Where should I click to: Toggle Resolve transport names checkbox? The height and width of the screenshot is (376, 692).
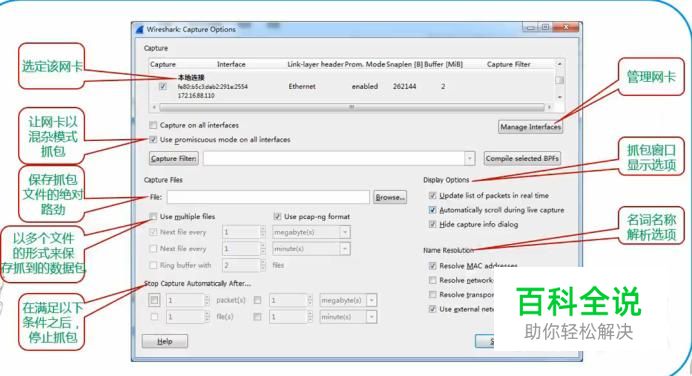[x=432, y=294]
